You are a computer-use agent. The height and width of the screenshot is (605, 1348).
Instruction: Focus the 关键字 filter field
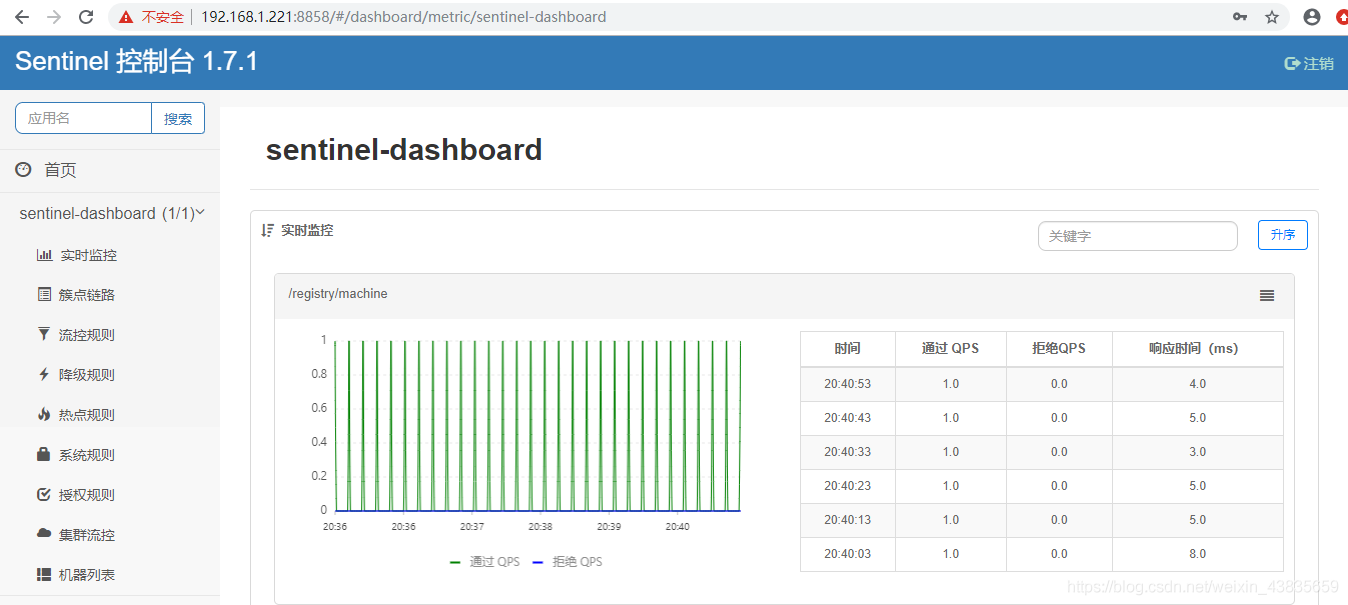pyautogui.click(x=1138, y=236)
